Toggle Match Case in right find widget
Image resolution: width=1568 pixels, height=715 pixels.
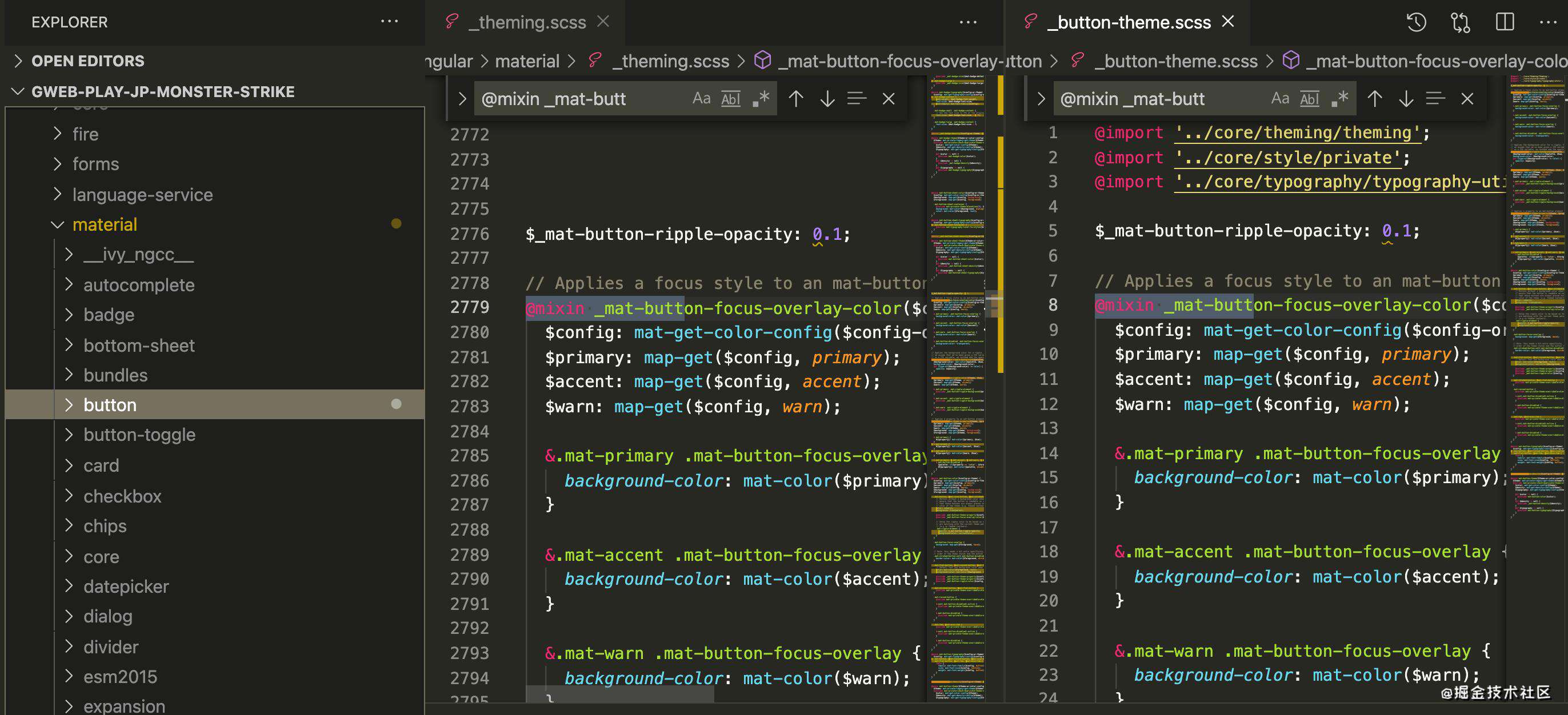point(1280,99)
